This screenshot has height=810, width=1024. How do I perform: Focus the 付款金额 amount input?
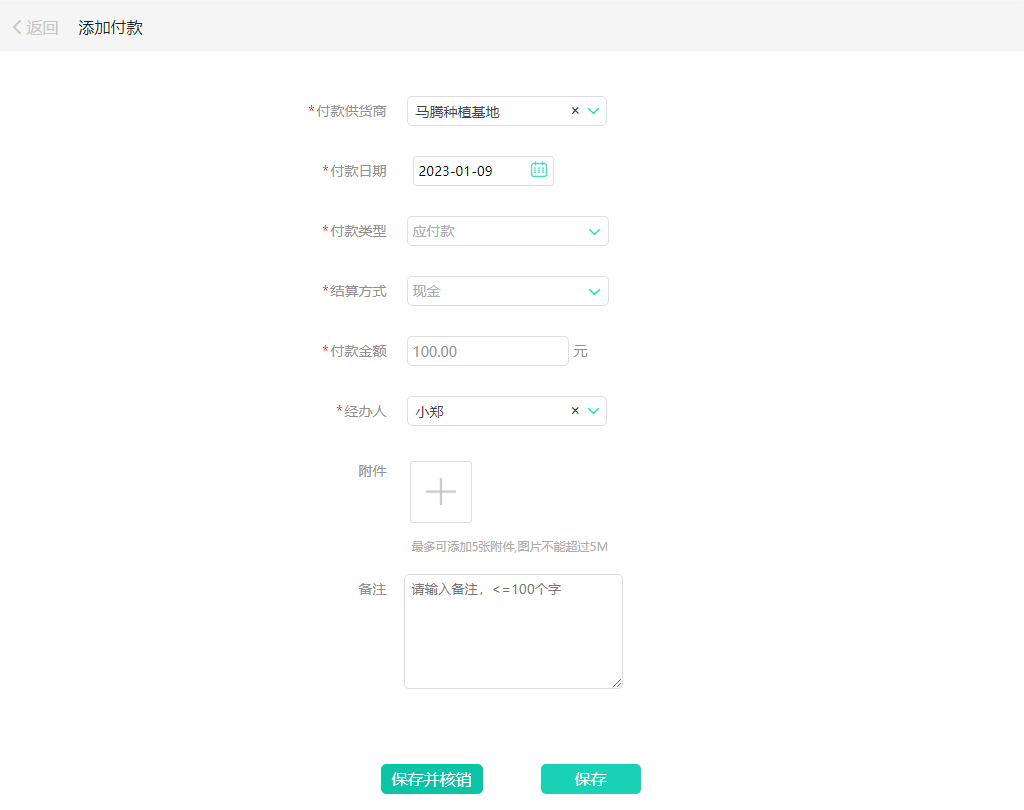tap(487, 351)
